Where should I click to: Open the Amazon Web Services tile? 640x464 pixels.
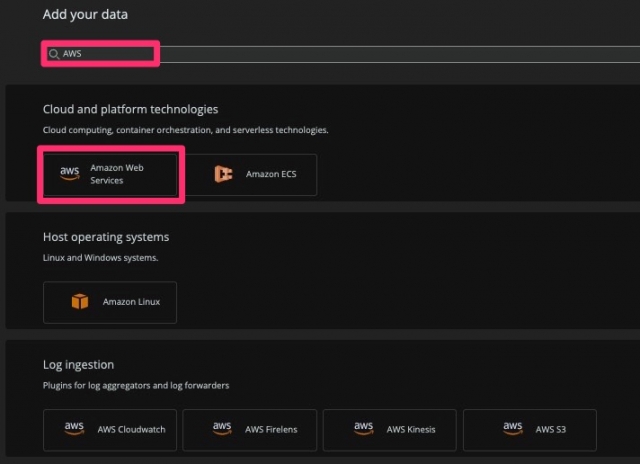click(110, 174)
